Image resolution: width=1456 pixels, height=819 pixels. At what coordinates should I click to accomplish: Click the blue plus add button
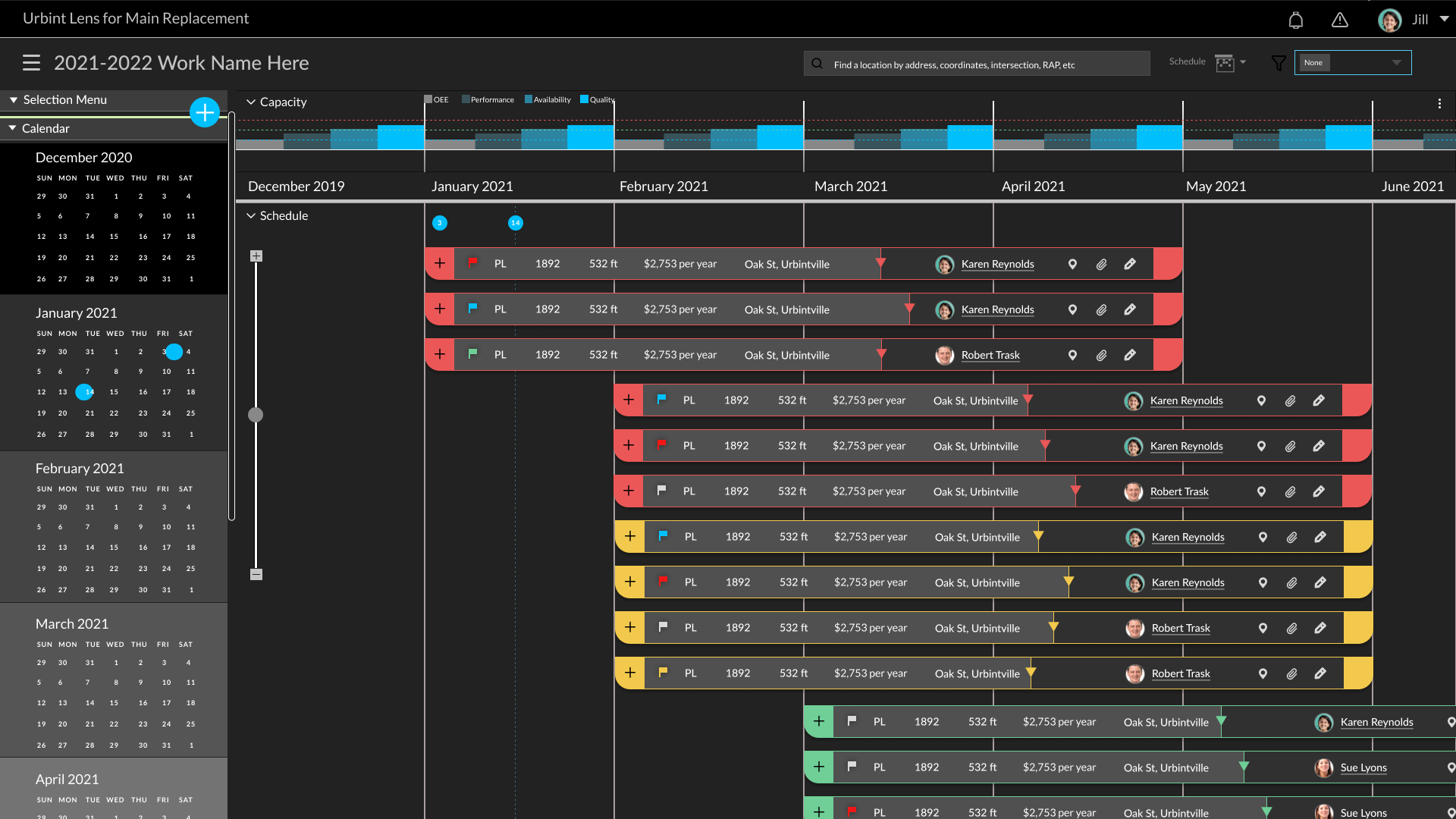(x=205, y=113)
